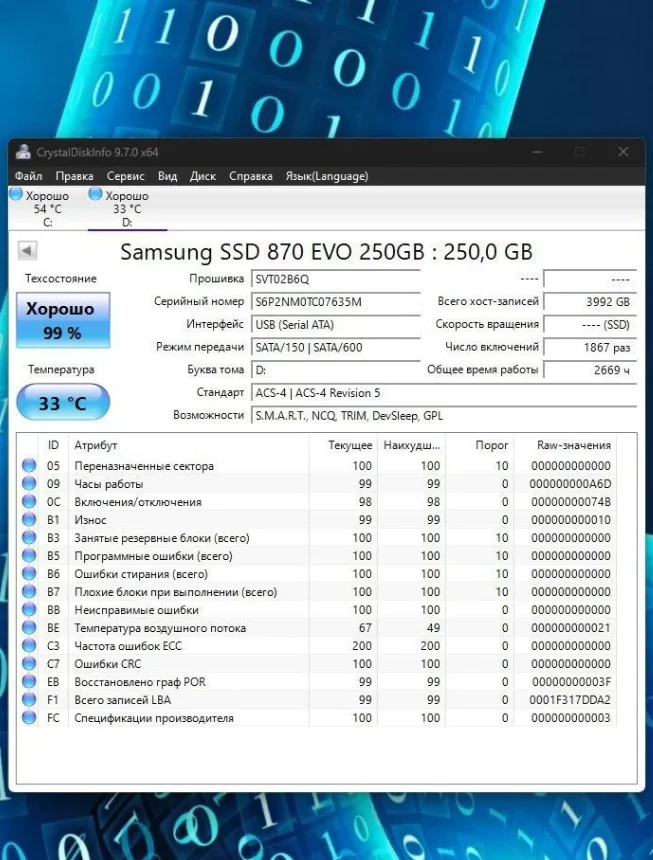The image size is (653, 860).
Task: Click the Интерфейс field USB (Serial ATA)
Action: click(336, 325)
